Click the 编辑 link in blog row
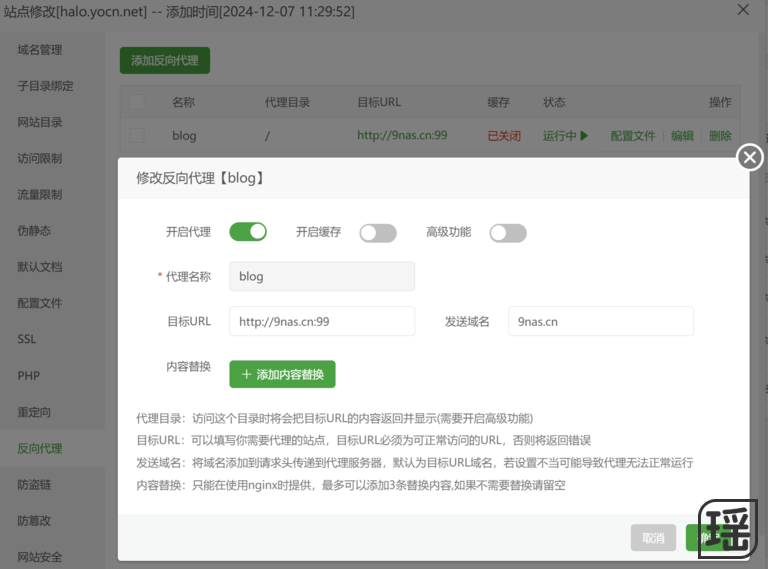 point(682,136)
